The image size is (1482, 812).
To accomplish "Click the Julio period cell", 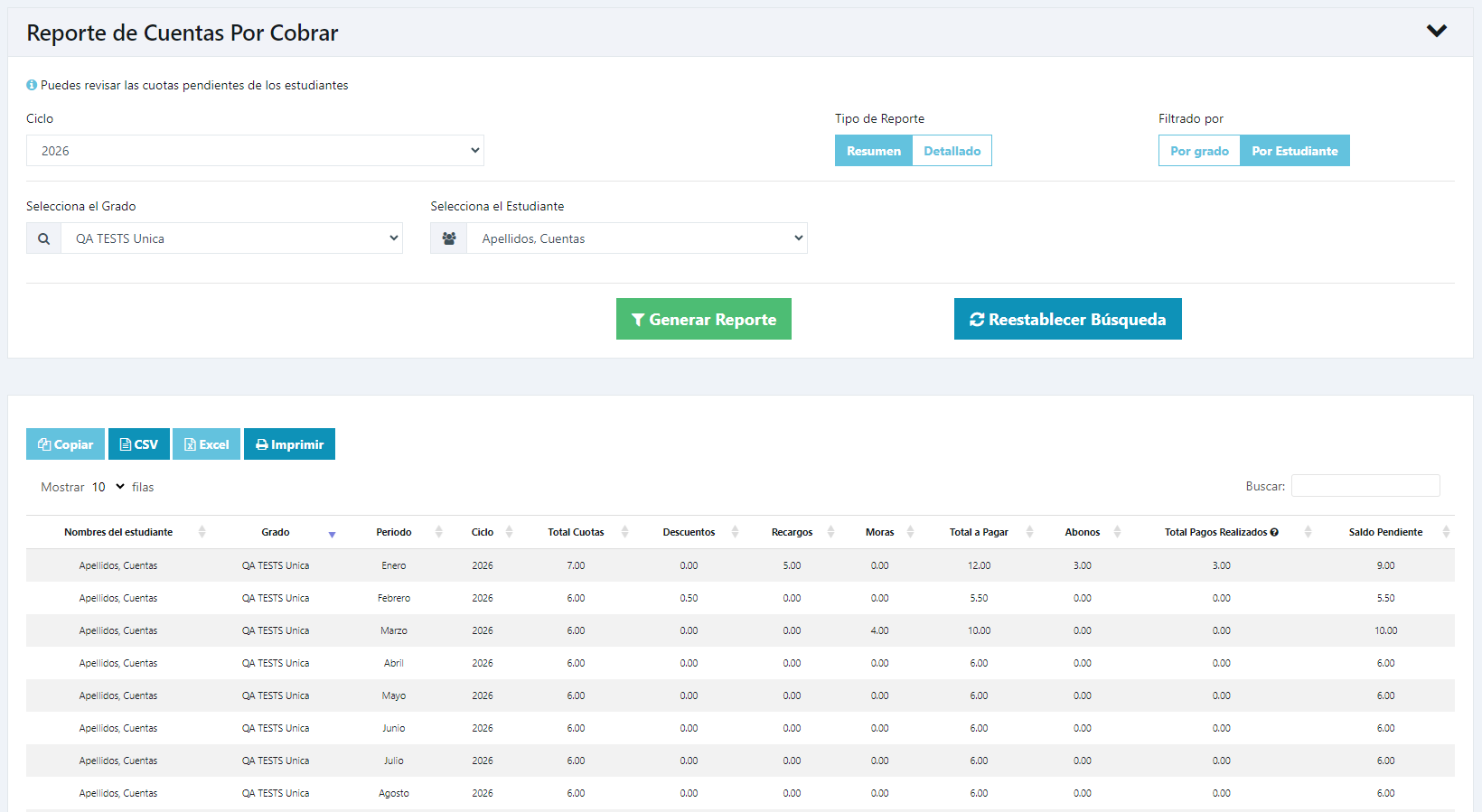I will point(394,761).
